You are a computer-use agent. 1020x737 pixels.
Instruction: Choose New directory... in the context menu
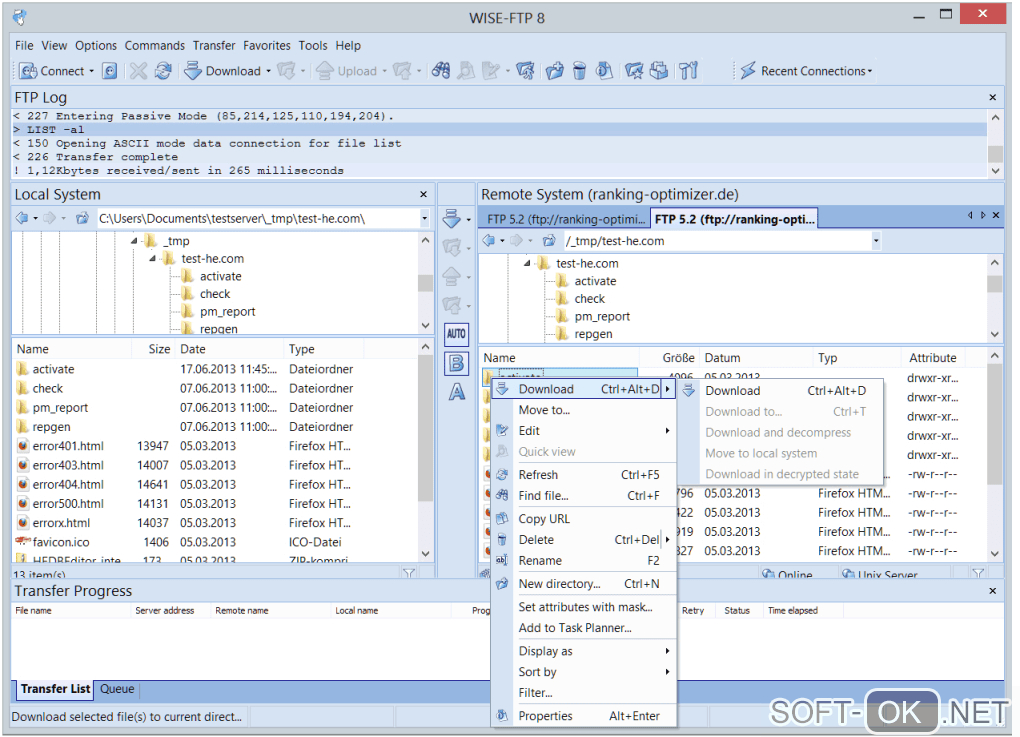(x=584, y=584)
